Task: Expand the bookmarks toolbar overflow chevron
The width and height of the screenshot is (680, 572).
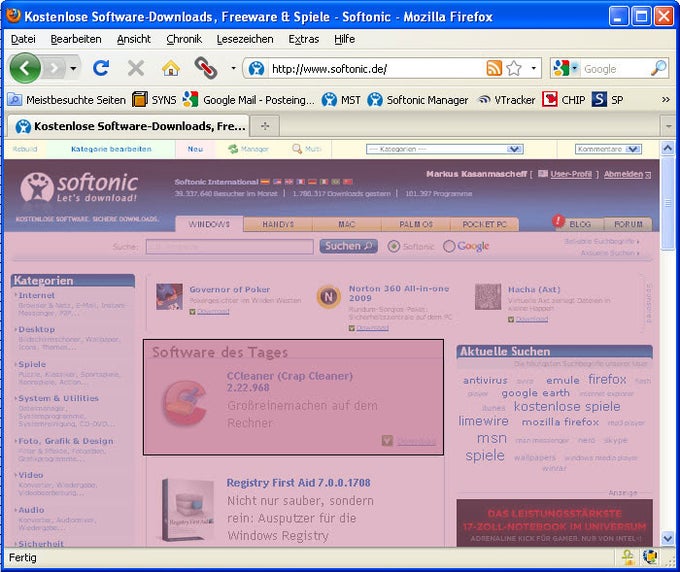Action: click(x=666, y=100)
